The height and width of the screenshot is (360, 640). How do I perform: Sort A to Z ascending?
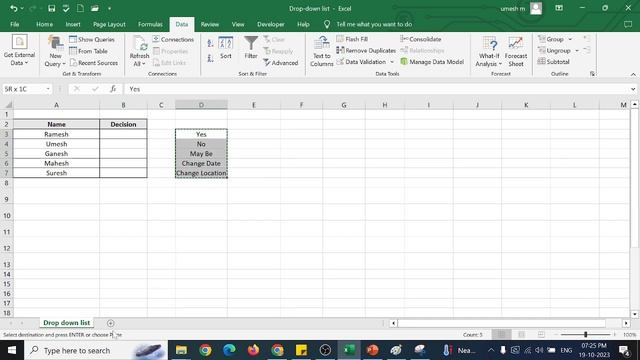tap(210, 43)
